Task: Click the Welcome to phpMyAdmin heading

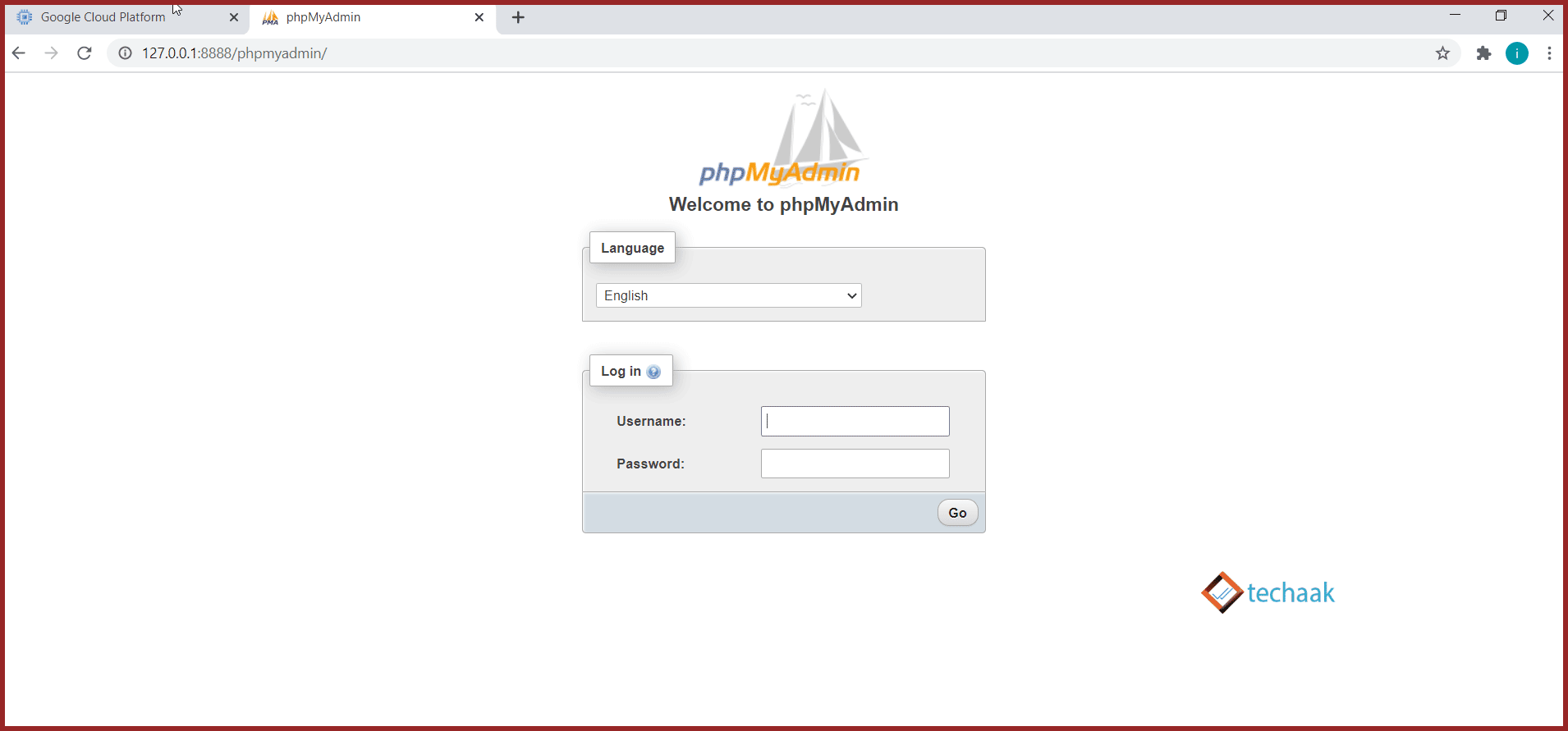Action: pos(783,204)
